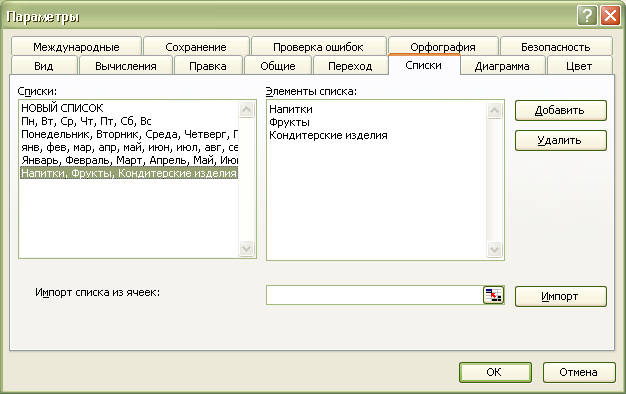This screenshot has height=394, width=626.
Task: Click Кондитерские изделия in elements box
Action: (328, 135)
